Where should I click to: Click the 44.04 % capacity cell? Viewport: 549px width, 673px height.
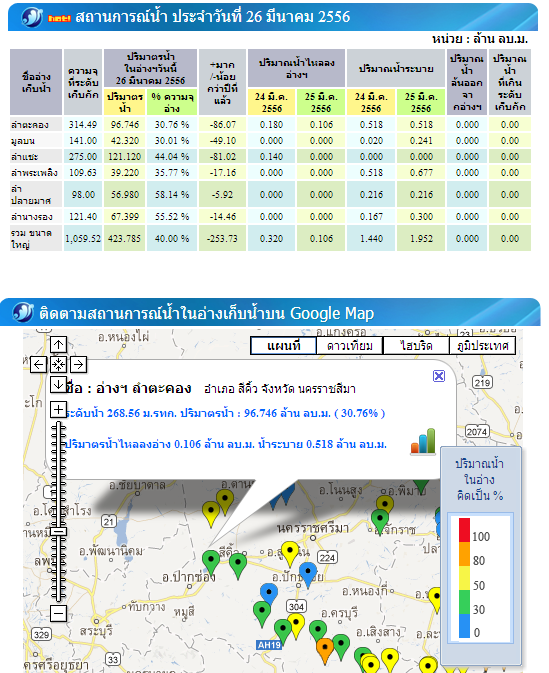(x=172, y=157)
